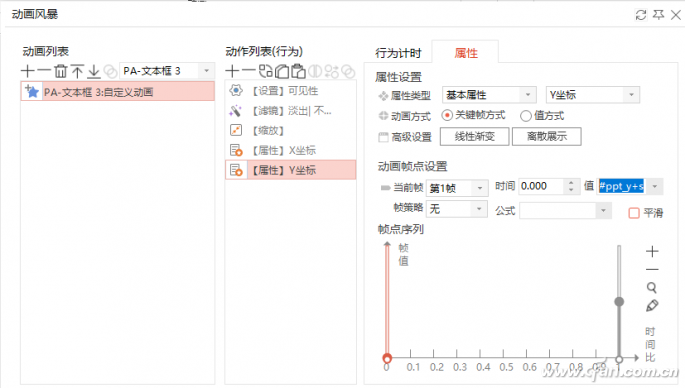685x388 pixels.
Task: Click the 值 field containing #ppt_y+s
Action: (x=621, y=187)
